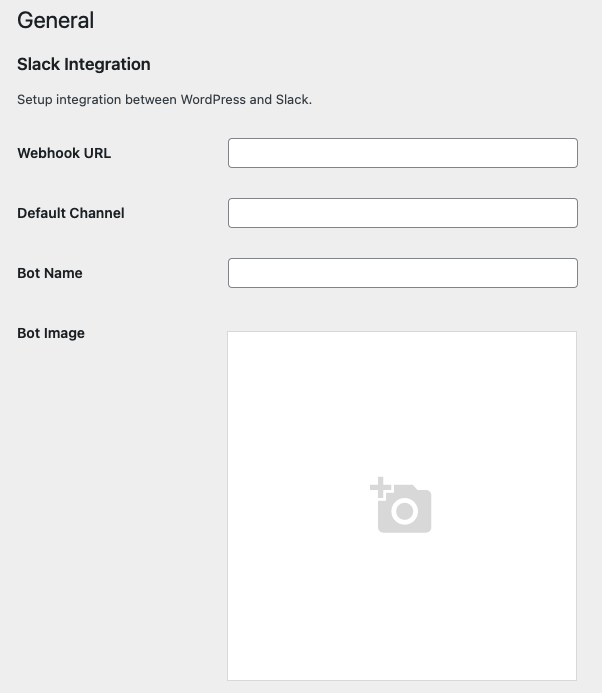Click the Bot Name label
602x693 pixels.
pyautogui.click(x=50, y=273)
